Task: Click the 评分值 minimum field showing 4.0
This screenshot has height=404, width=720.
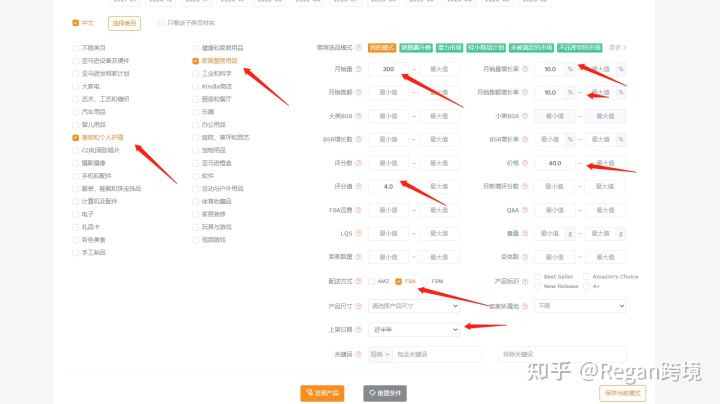Action: pos(388,186)
